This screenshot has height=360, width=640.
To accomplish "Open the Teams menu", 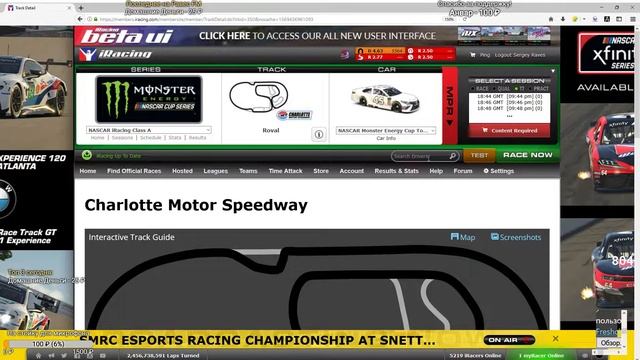I will [x=248, y=171].
